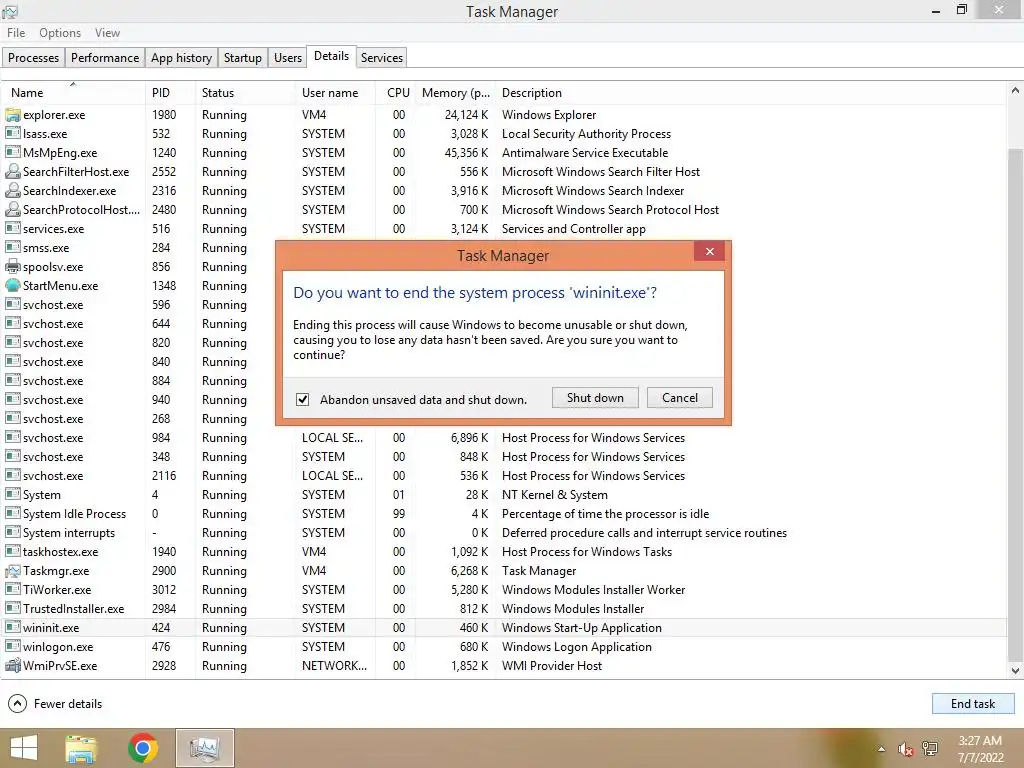
Task: Close the wininit.exe confirmation dialog
Action: click(x=709, y=251)
